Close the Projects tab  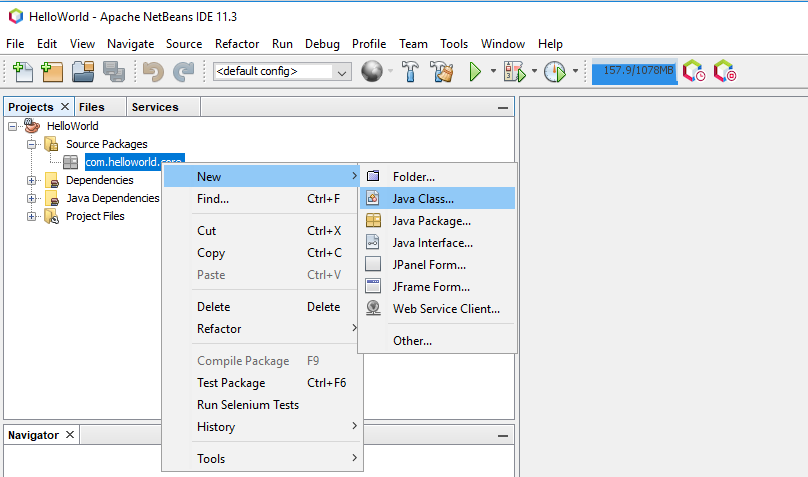pyautogui.click(x=65, y=106)
